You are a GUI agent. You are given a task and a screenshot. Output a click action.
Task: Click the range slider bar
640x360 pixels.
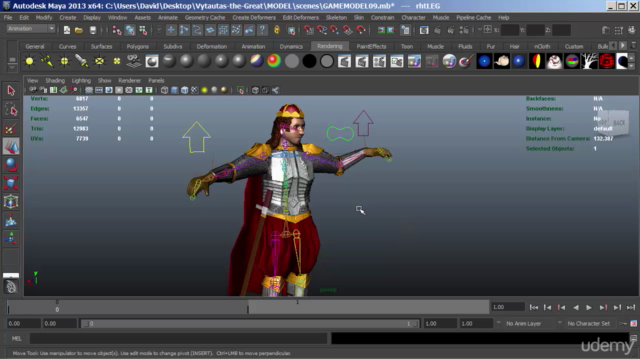249,323
